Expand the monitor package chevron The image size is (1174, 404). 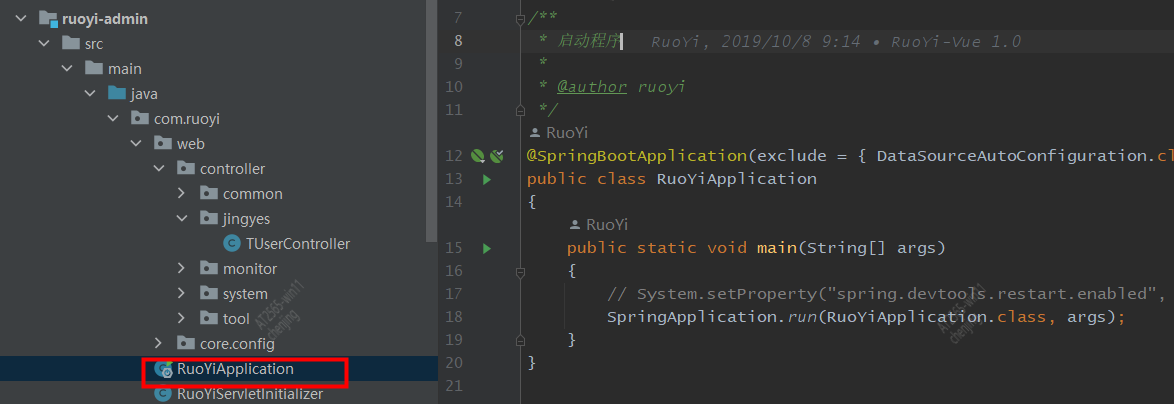pos(182,269)
